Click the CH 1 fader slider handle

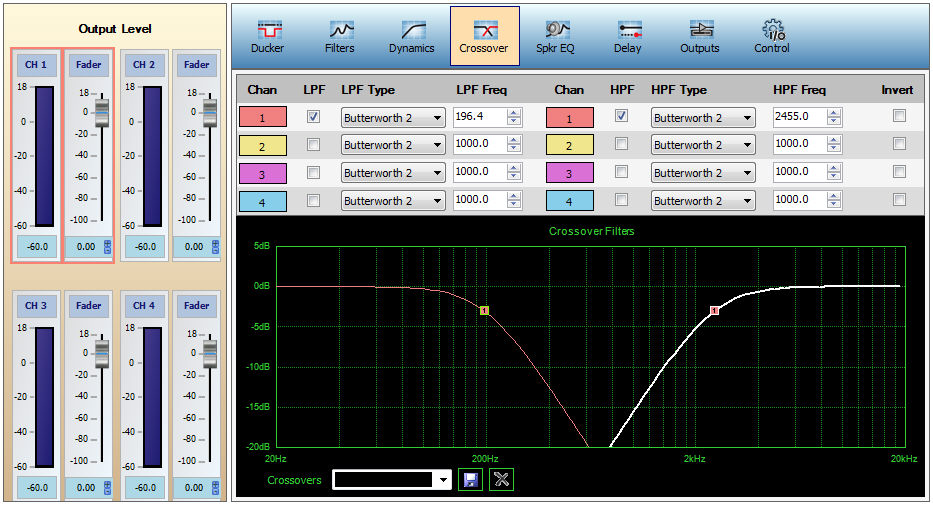pyautogui.click(x=102, y=113)
